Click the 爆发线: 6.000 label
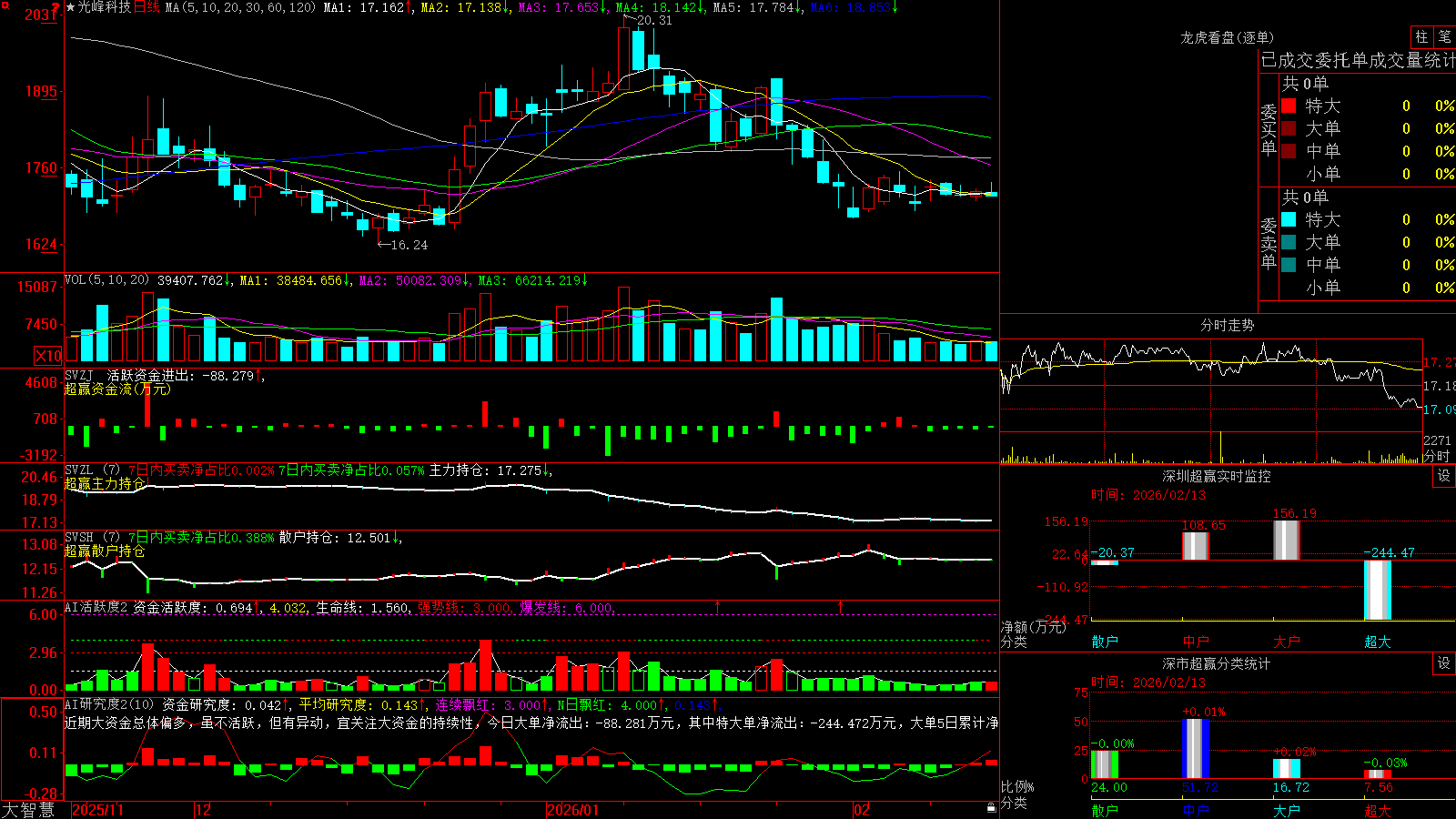This screenshot has width=1456, height=819. coord(567,608)
